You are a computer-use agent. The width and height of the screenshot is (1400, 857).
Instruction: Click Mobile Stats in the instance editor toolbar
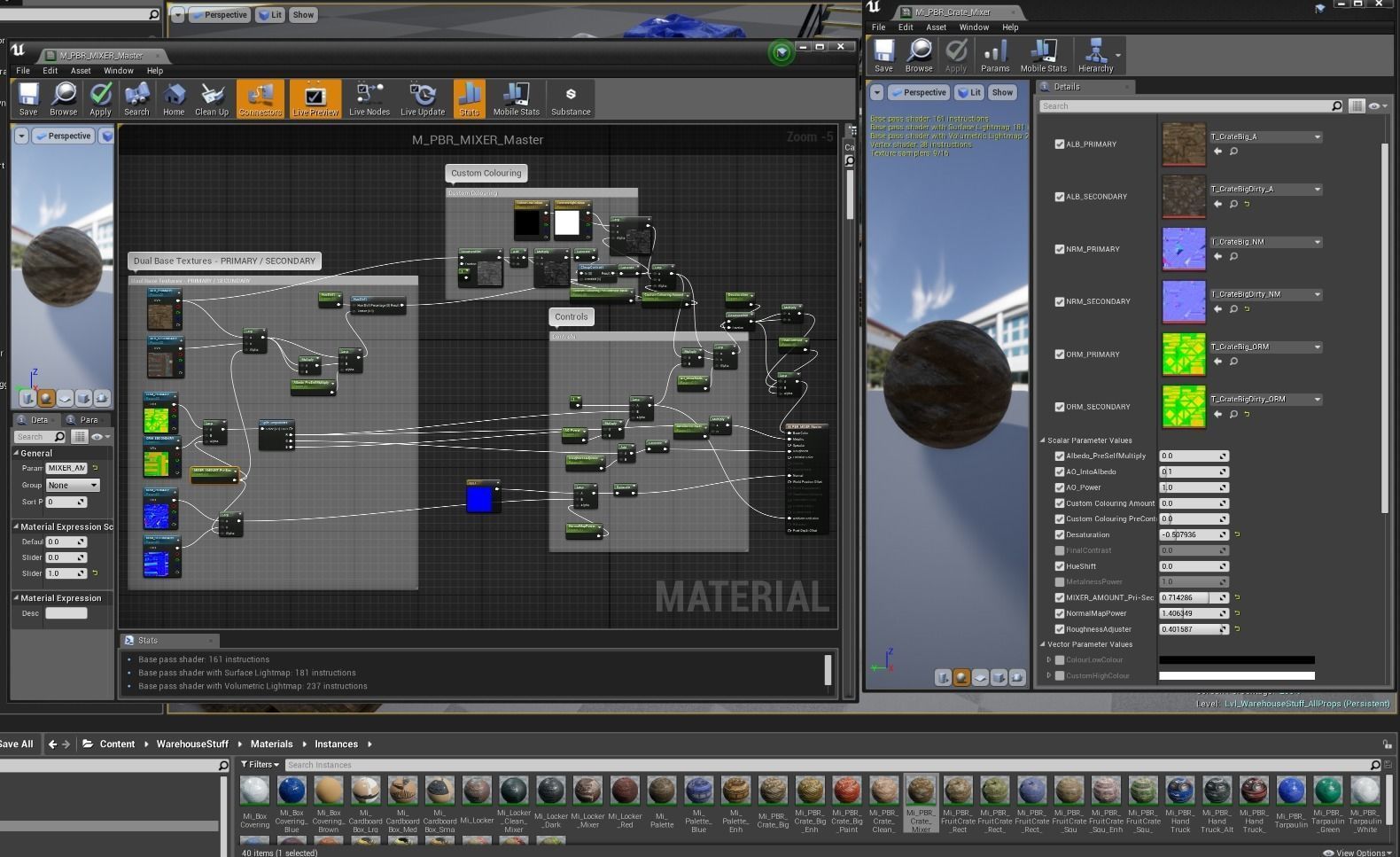click(1044, 56)
